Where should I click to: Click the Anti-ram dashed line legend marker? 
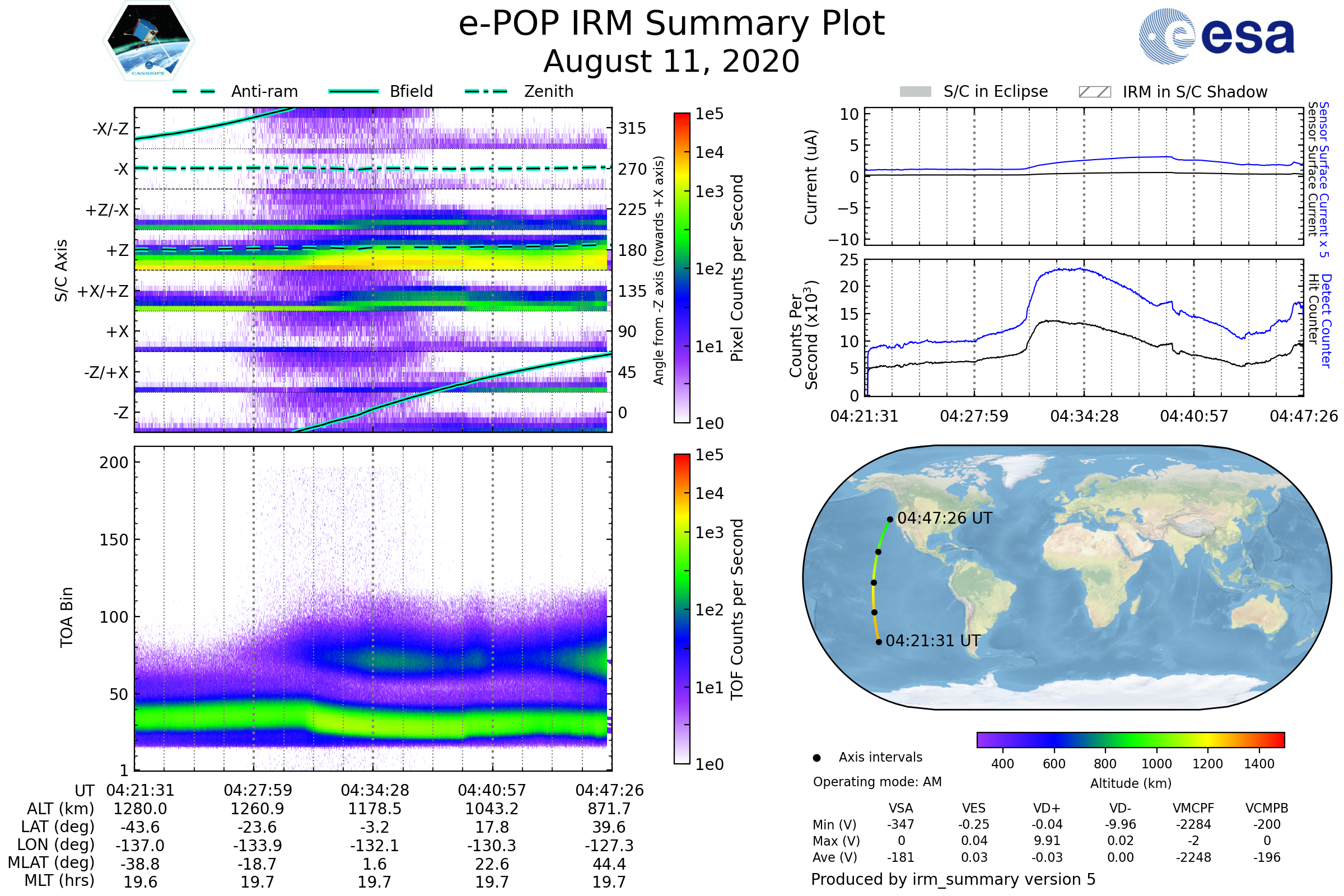pyautogui.click(x=194, y=91)
